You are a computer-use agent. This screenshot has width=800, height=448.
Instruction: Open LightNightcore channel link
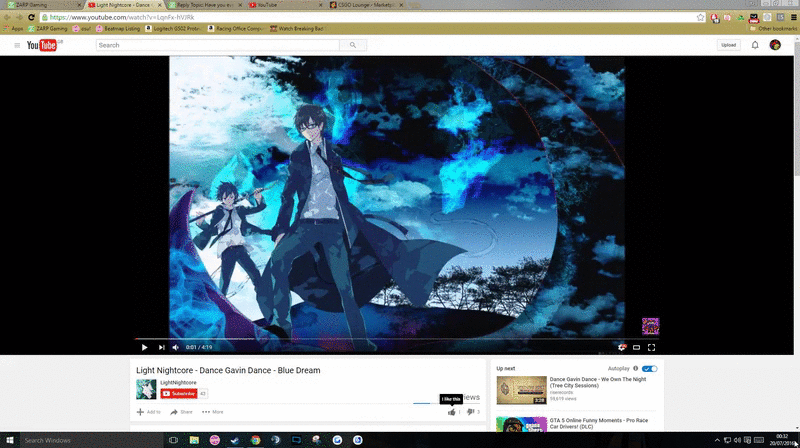(178, 383)
